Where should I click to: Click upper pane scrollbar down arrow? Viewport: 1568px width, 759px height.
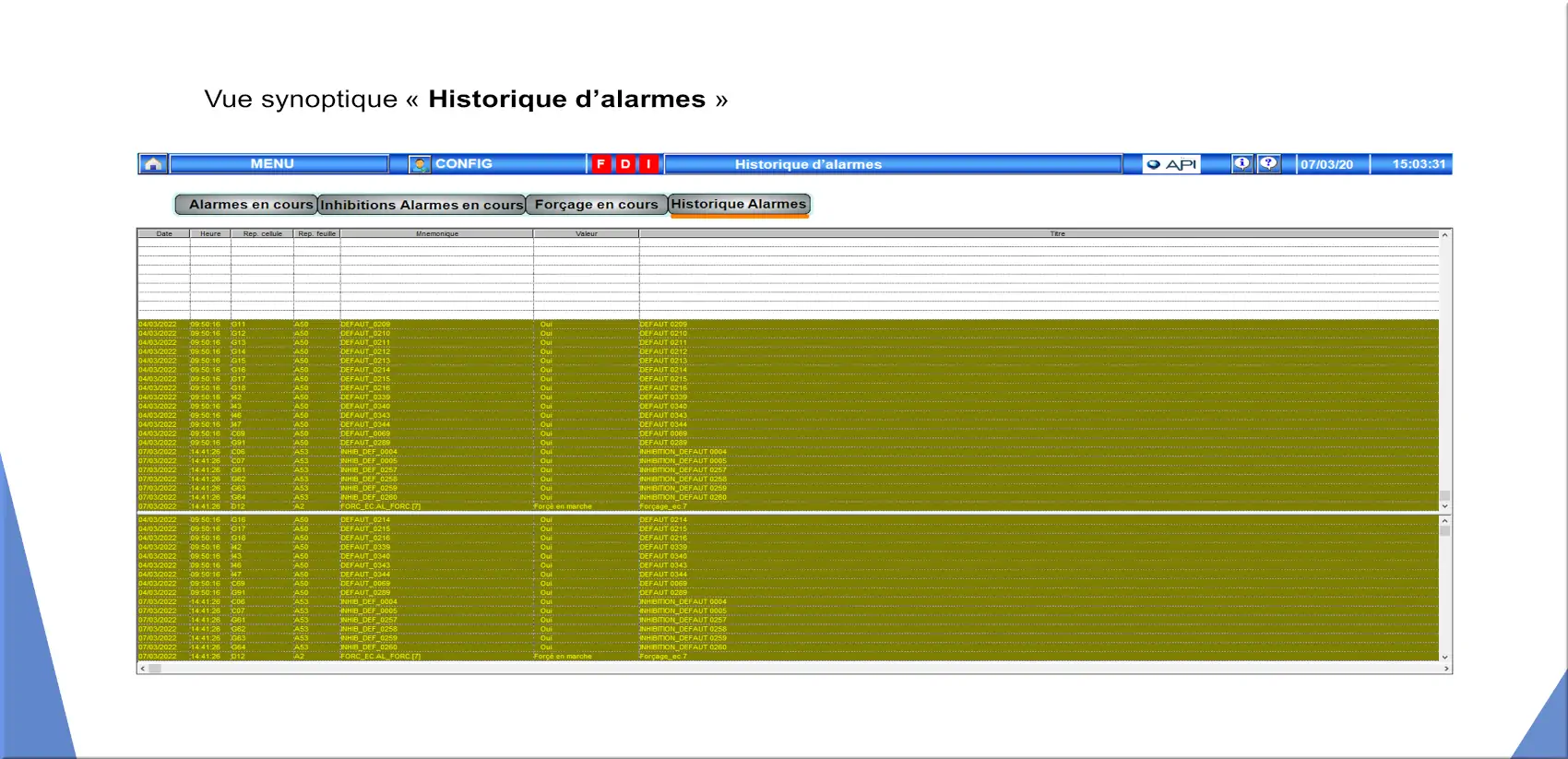(1444, 506)
